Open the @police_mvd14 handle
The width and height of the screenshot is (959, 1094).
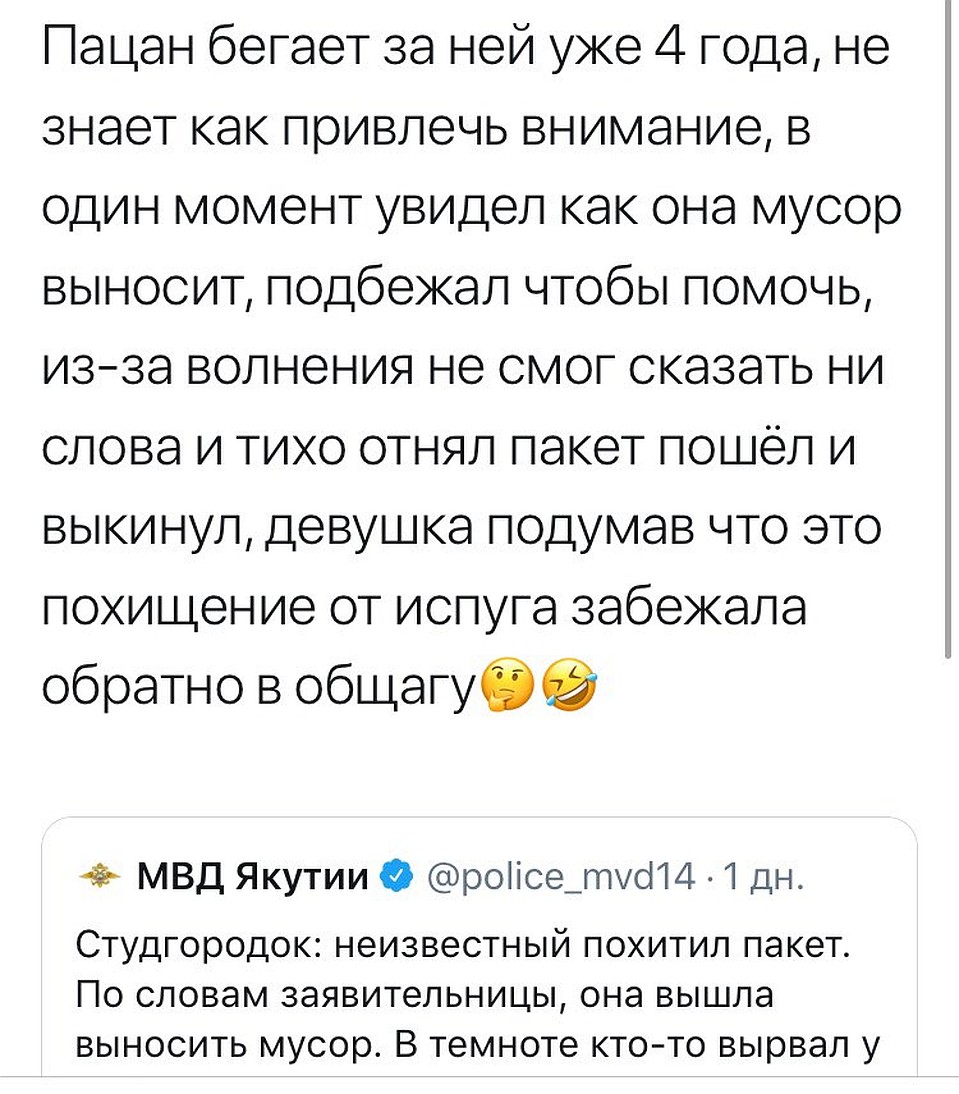point(561,877)
